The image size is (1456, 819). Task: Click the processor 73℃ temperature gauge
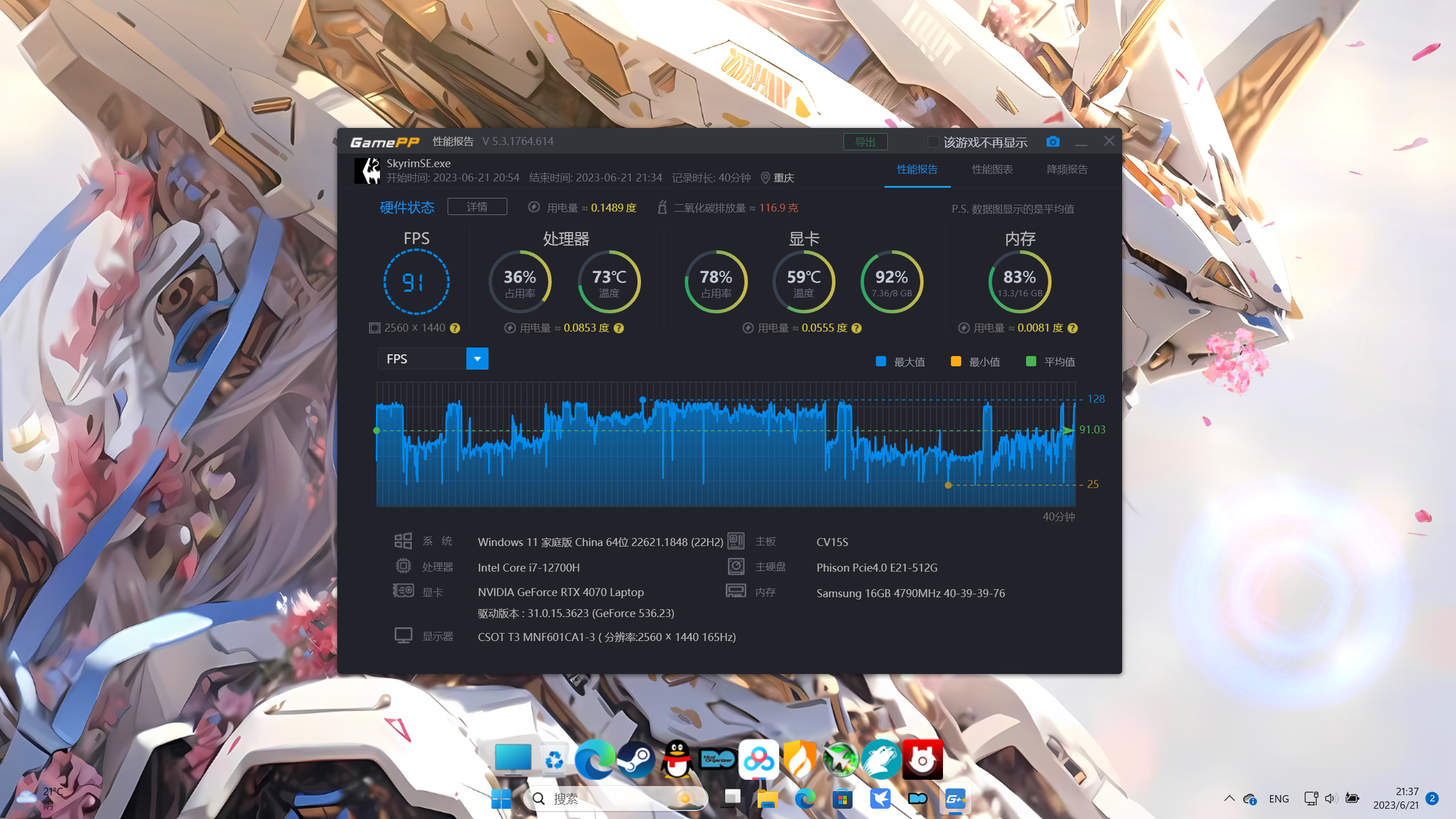pos(609,282)
